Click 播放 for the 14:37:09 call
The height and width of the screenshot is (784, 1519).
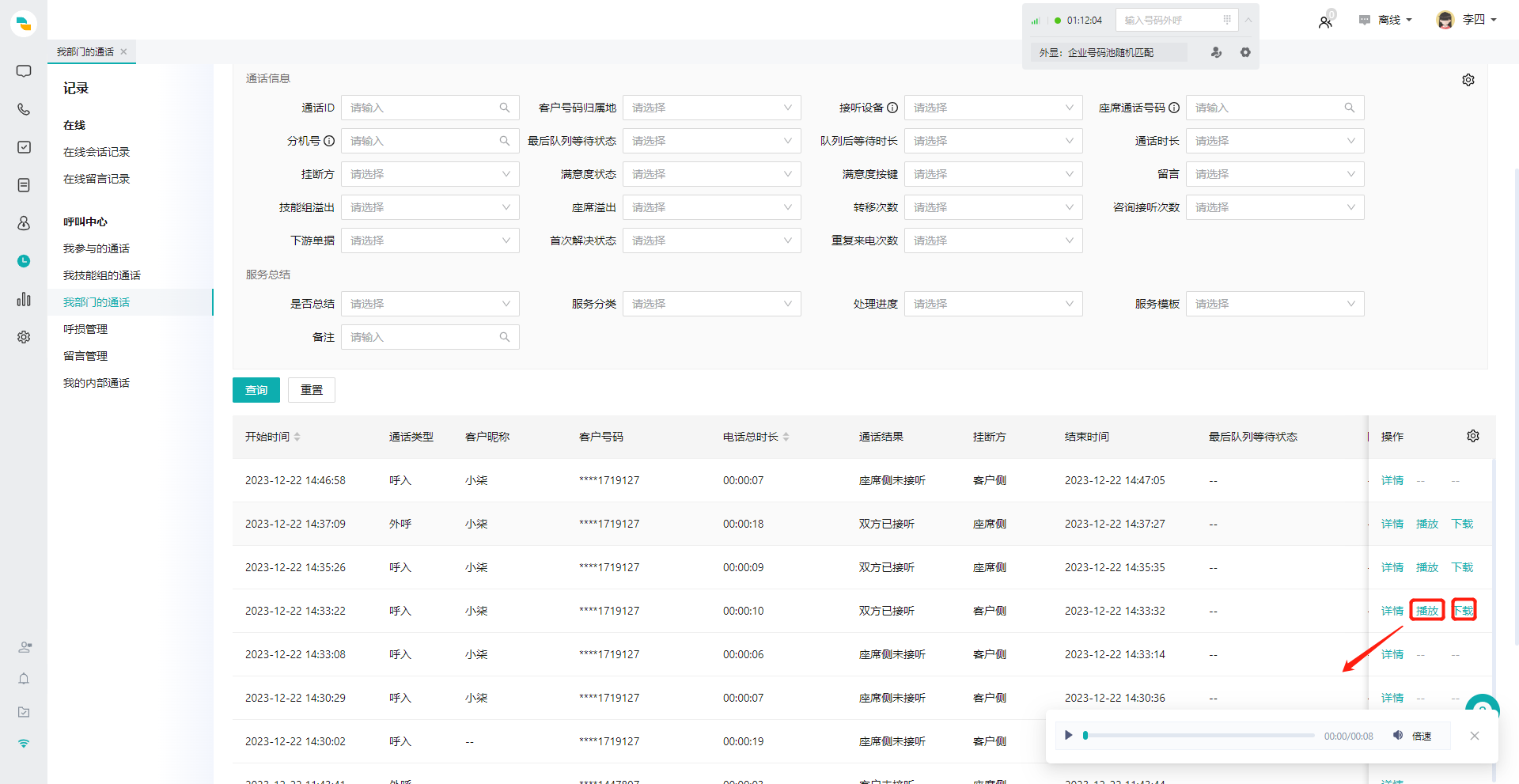[1427, 524]
